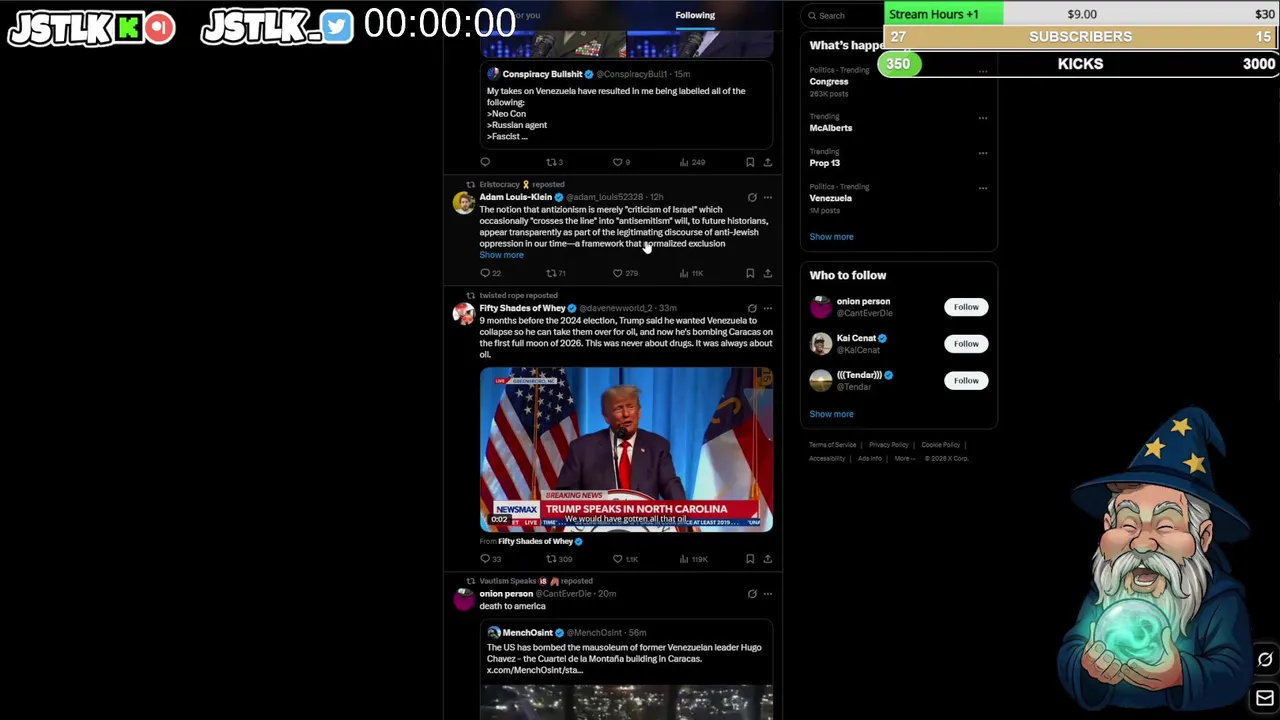Switch to the Following tab
This screenshot has height=720, width=1280.
(x=695, y=15)
